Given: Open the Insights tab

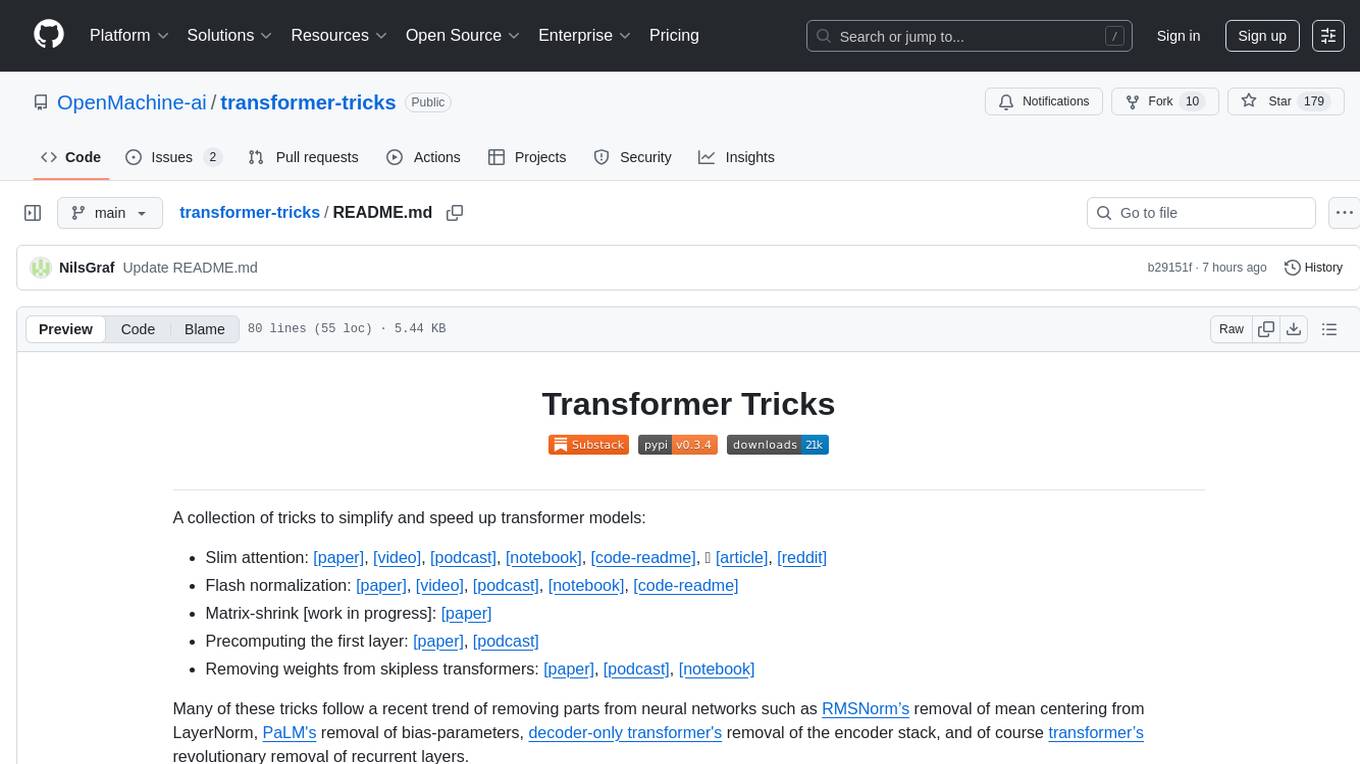Looking at the screenshot, I should click(x=736, y=157).
